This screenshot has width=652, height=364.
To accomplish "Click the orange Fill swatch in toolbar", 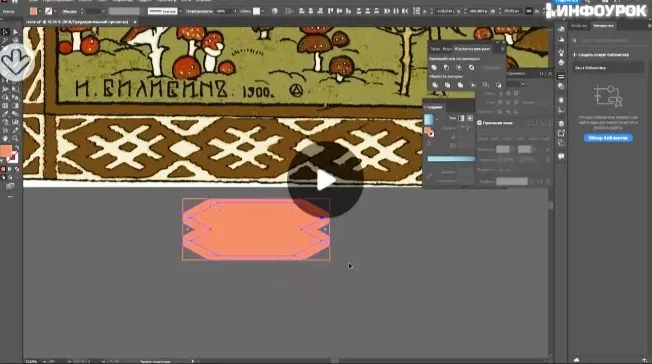I will point(6,152).
